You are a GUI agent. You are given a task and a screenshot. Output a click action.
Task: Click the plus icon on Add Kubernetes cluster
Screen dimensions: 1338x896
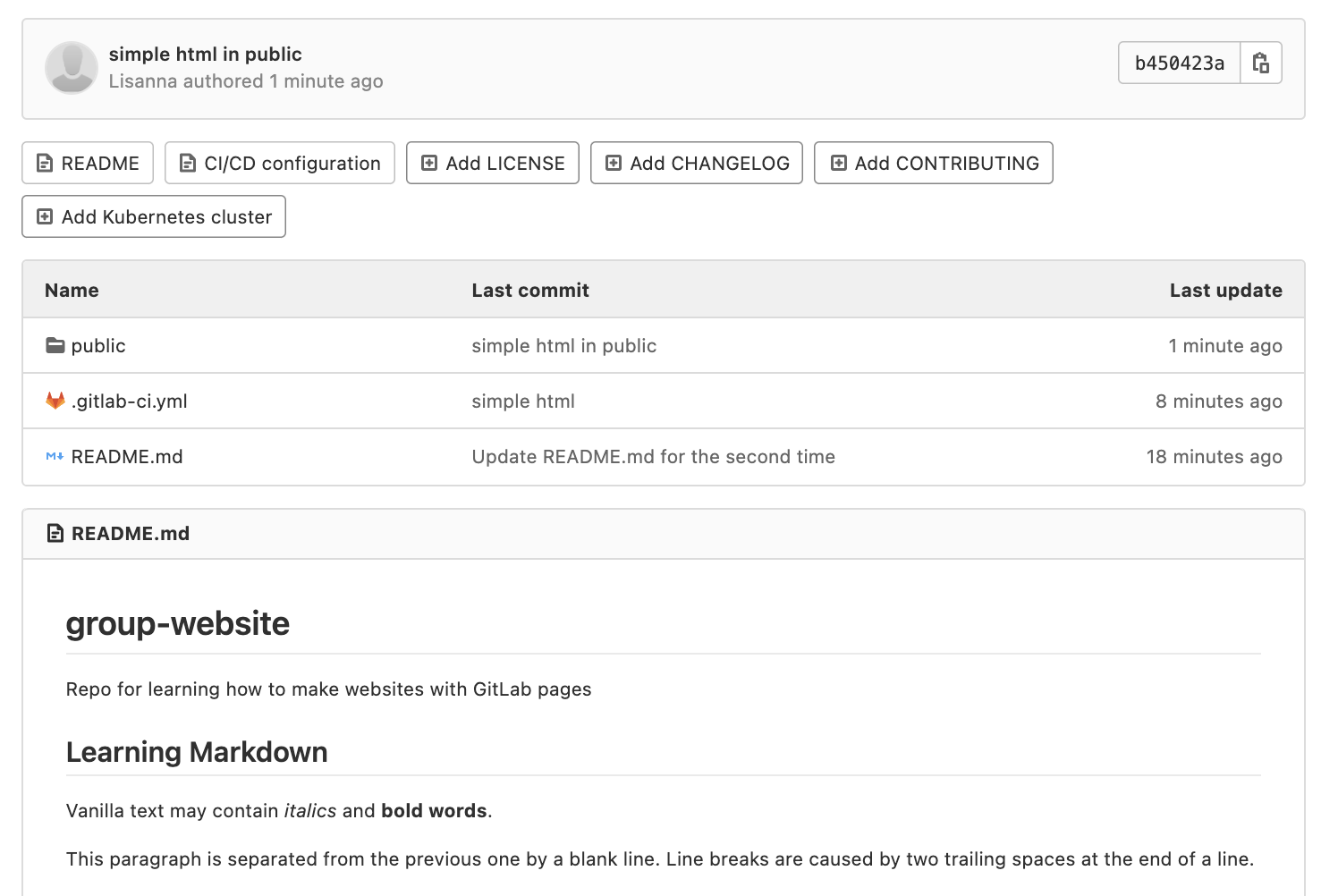pos(44,216)
